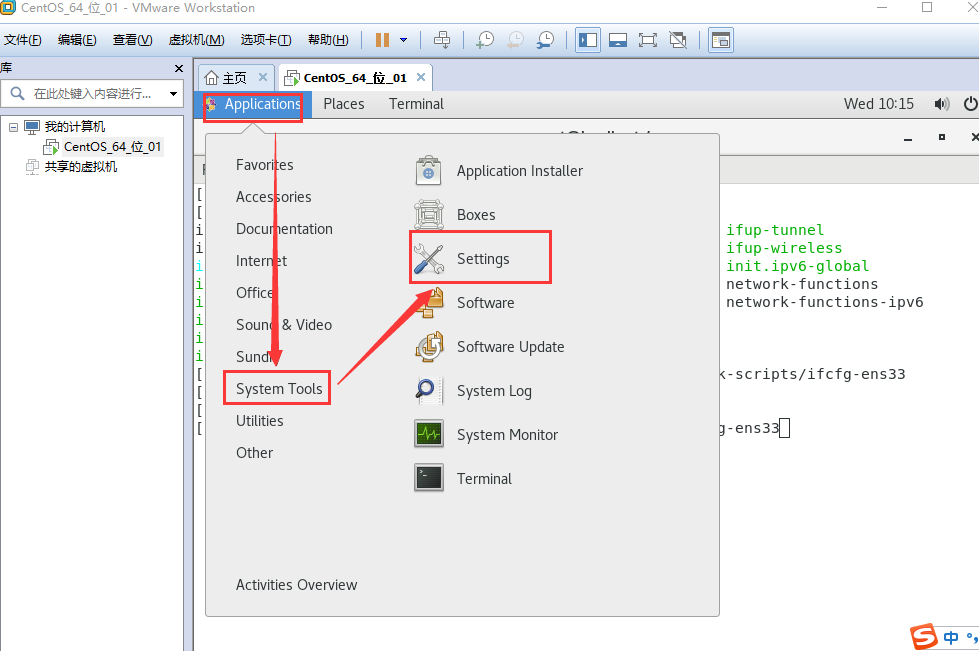The width and height of the screenshot is (979, 651).
Task: Launch Software
Action: 464,303
